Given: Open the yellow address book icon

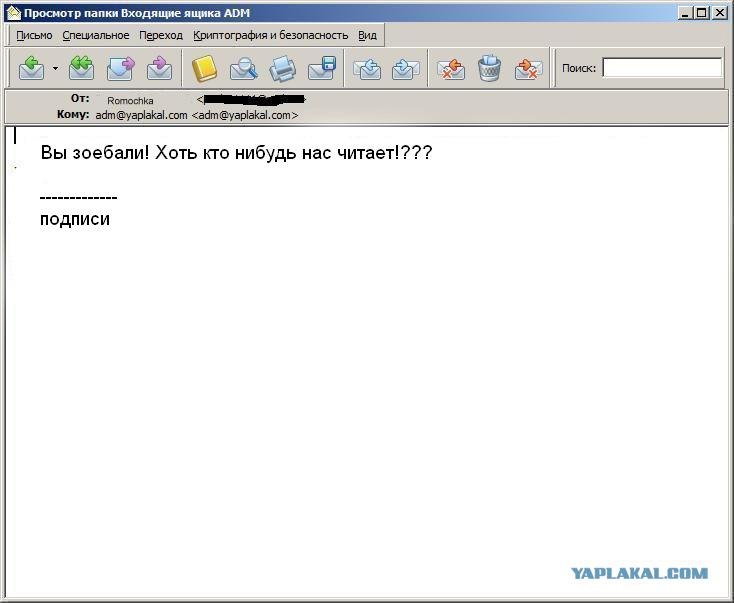Looking at the screenshot, I should (x=205, y=68).
